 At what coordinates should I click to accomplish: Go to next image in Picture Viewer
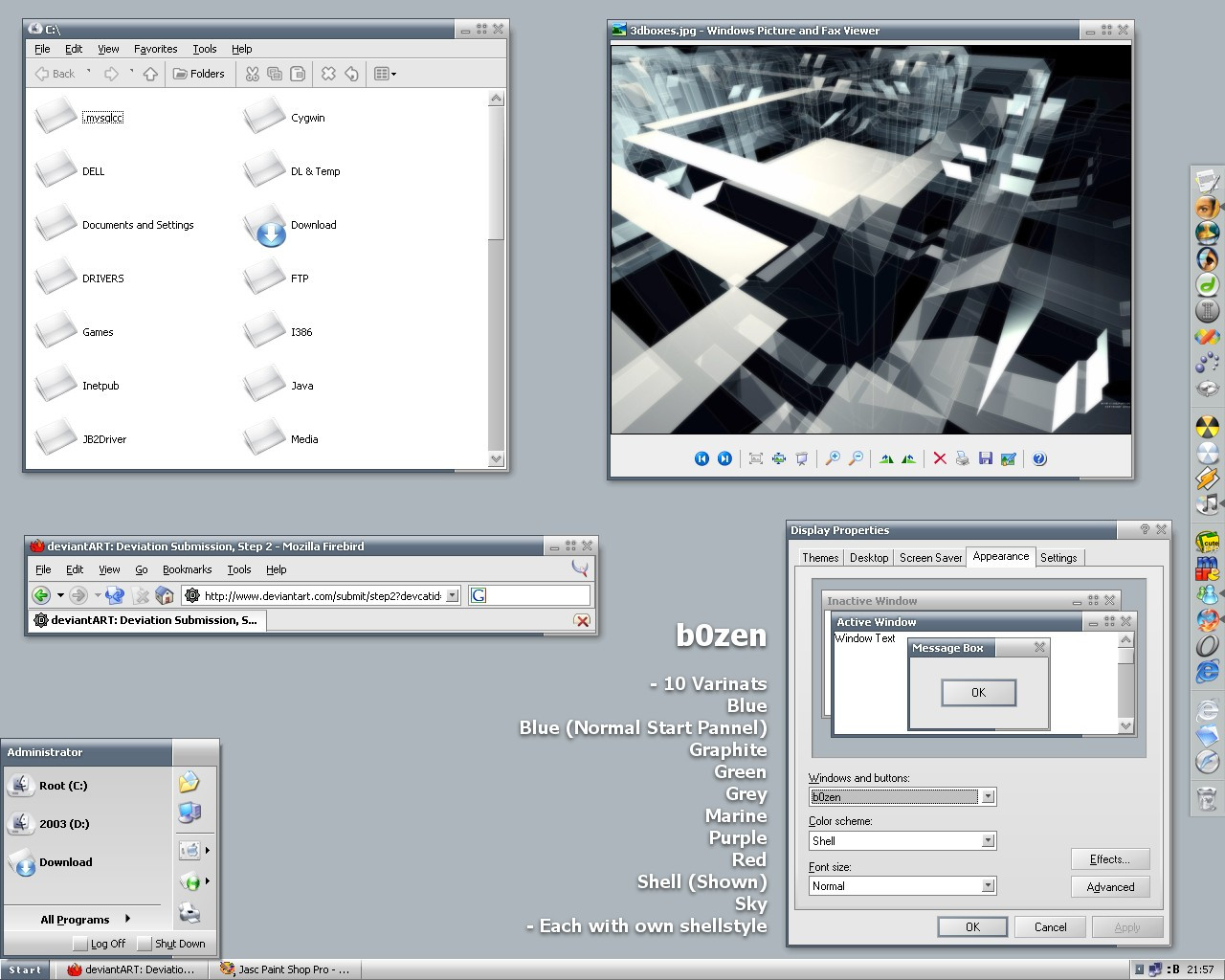[724, 459]
